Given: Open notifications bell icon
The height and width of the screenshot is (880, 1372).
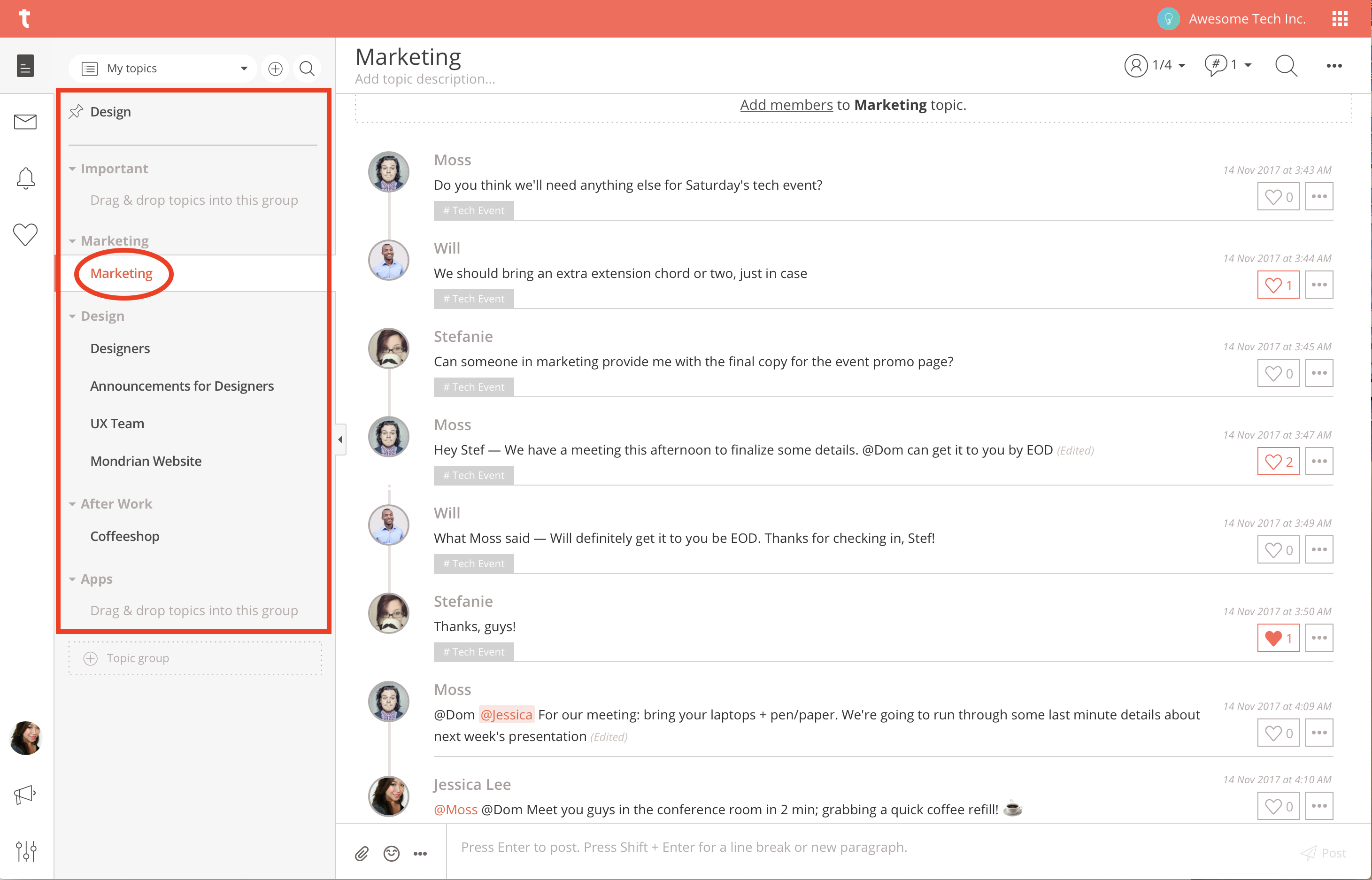Looking at the screenshot, I should [25, 178].
